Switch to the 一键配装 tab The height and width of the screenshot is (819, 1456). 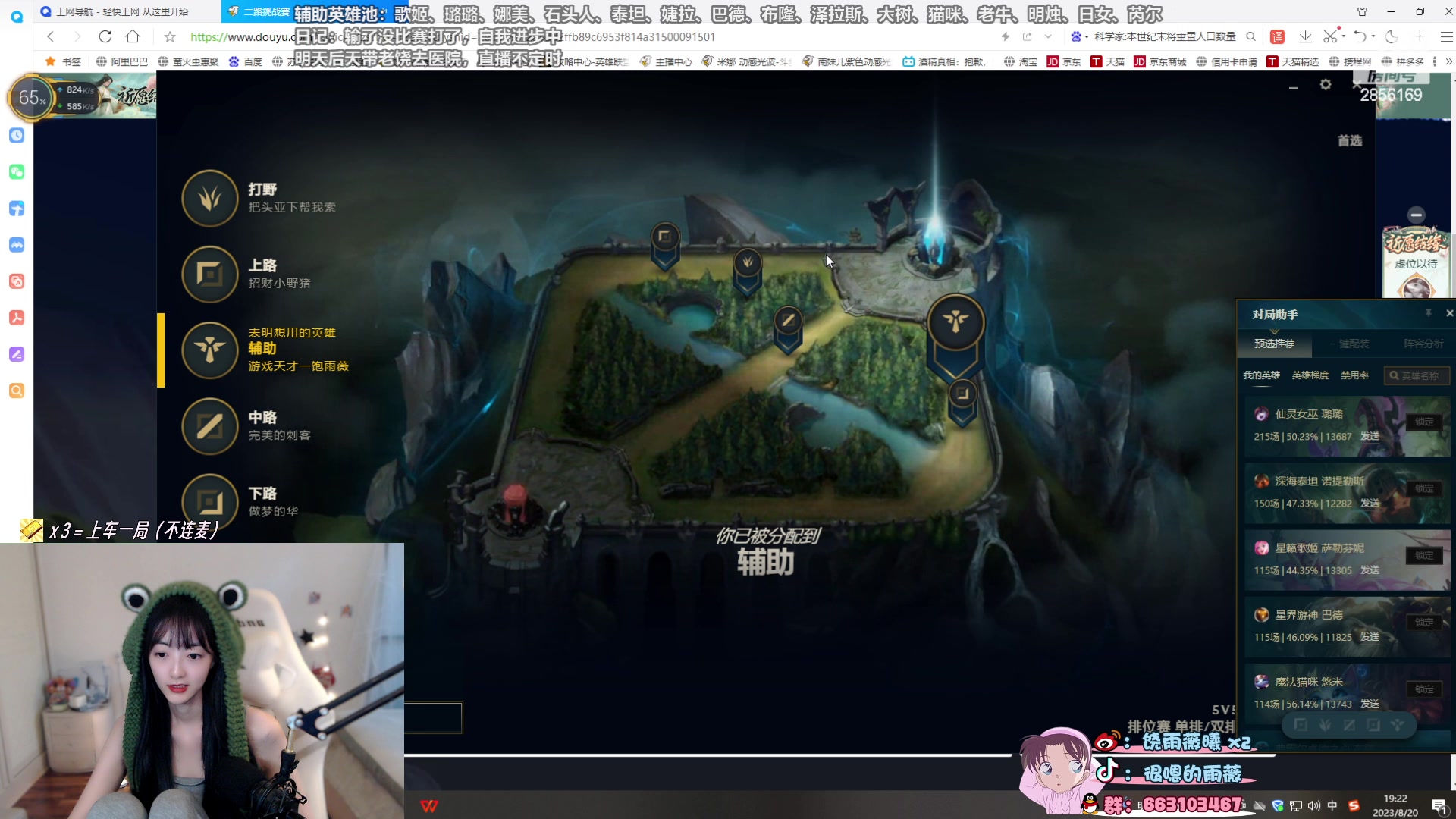click(1349, 344)
